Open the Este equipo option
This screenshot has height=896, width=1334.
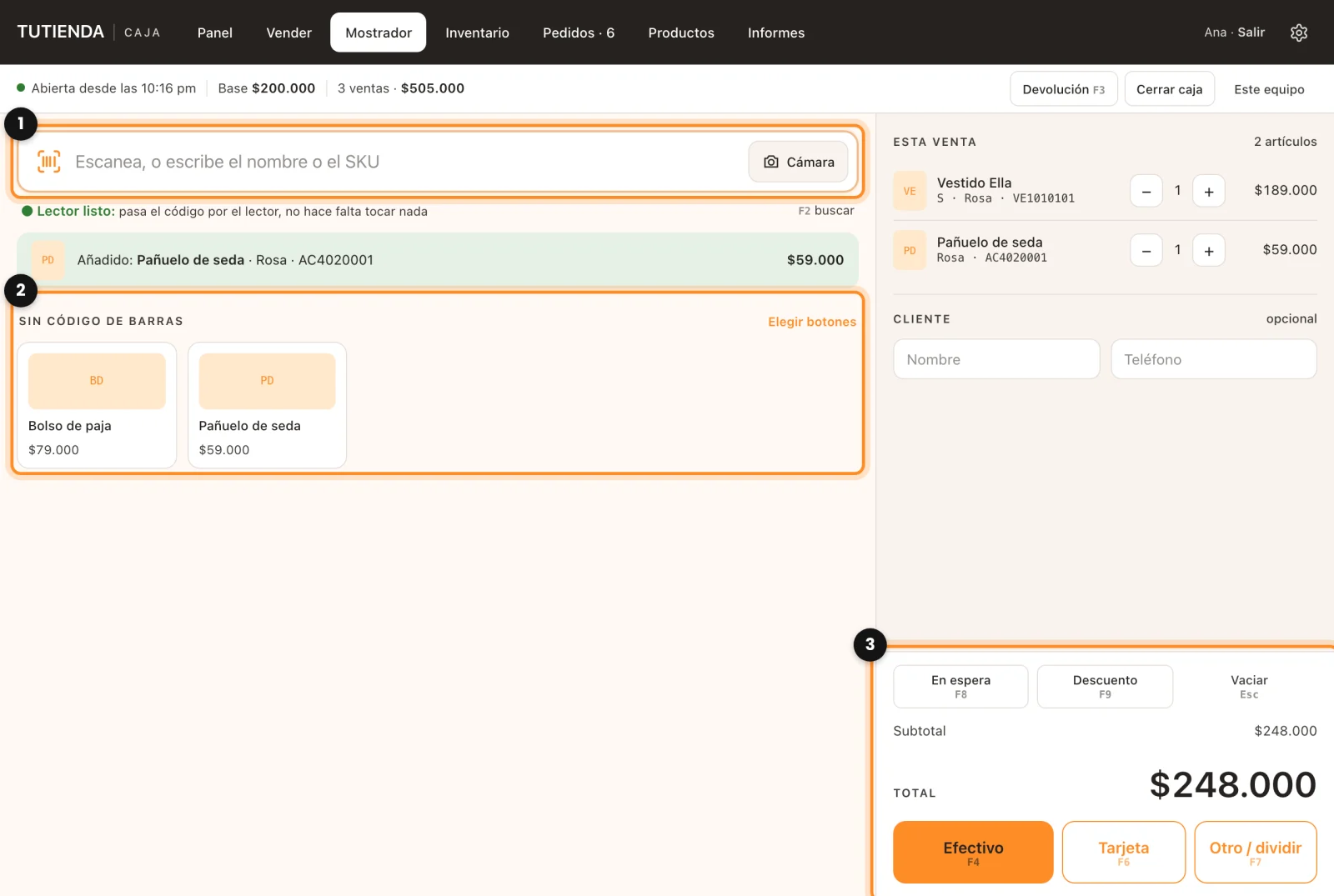click(1269, 89)
